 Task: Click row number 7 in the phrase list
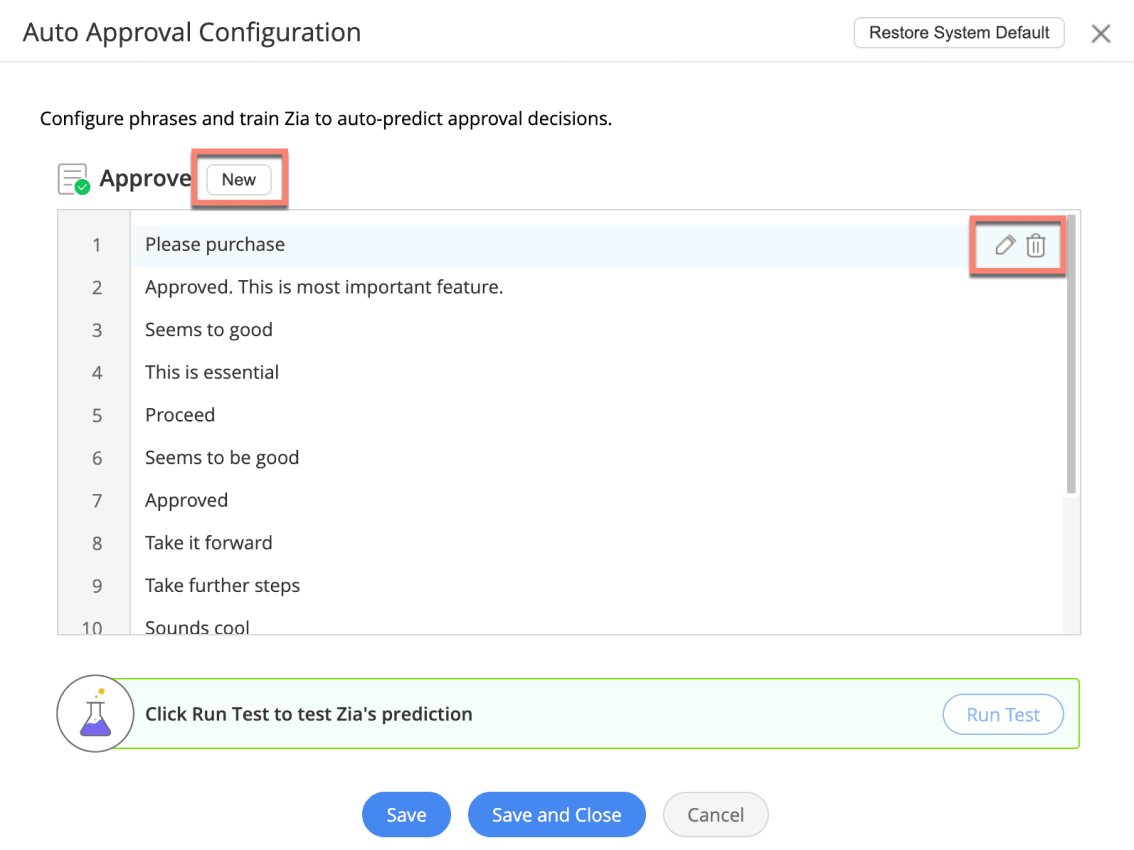[x=96, y=501]
